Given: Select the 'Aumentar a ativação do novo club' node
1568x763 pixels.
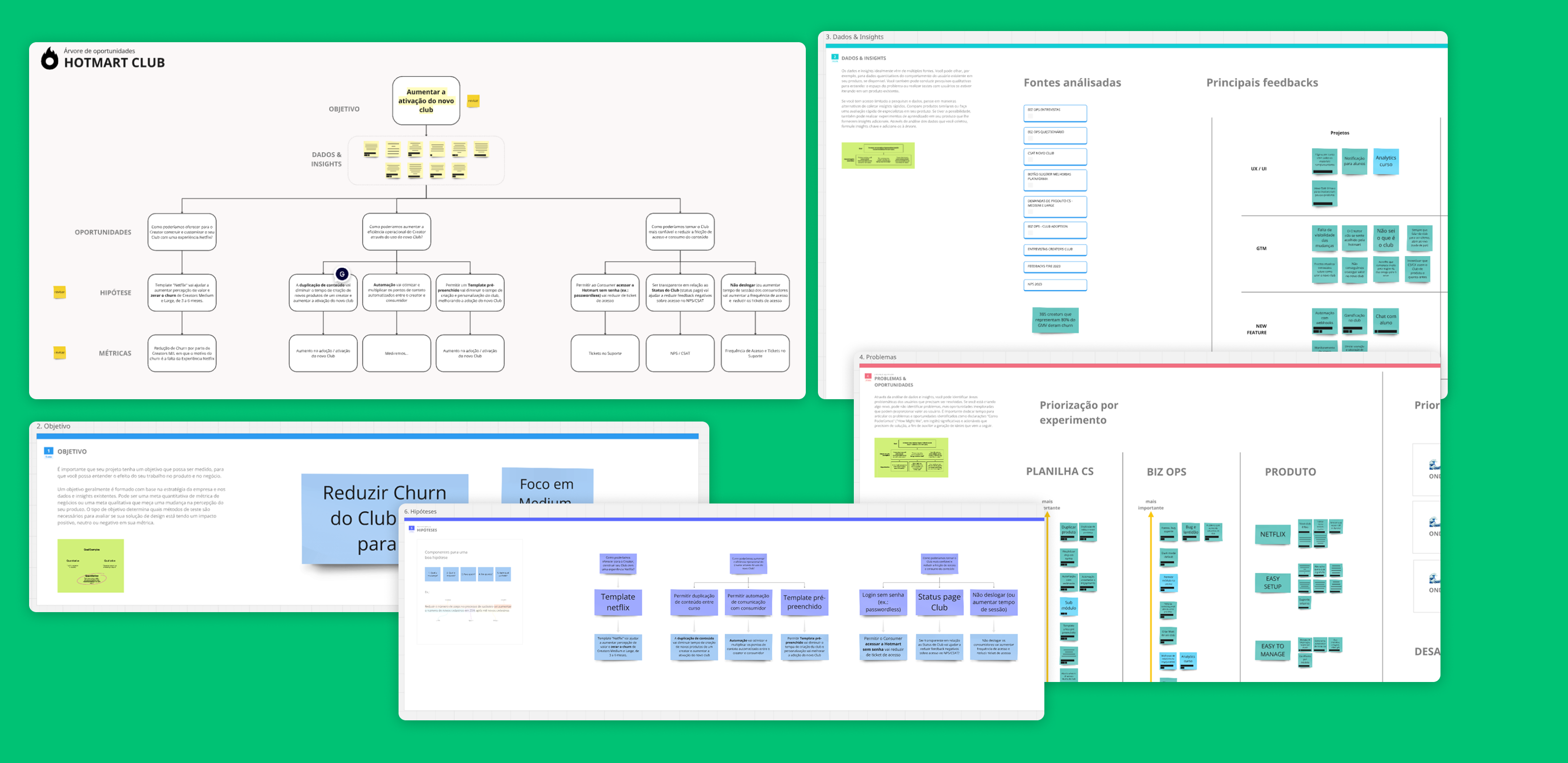Looking at the screenshot, I should (x=426, y=101).
